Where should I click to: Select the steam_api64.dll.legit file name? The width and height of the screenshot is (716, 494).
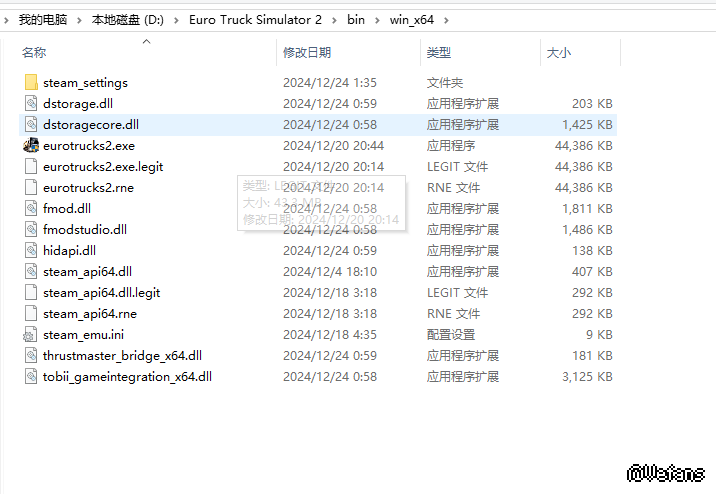(x=102, y=293)
